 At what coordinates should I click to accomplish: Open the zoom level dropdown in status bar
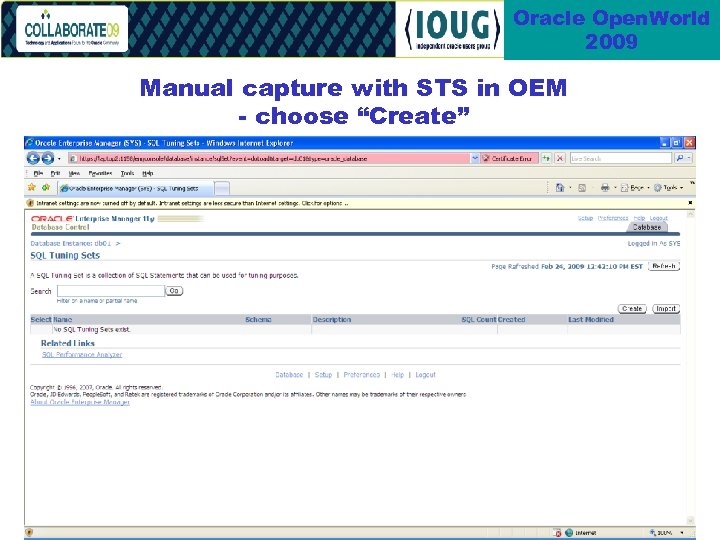click(682, 533)
